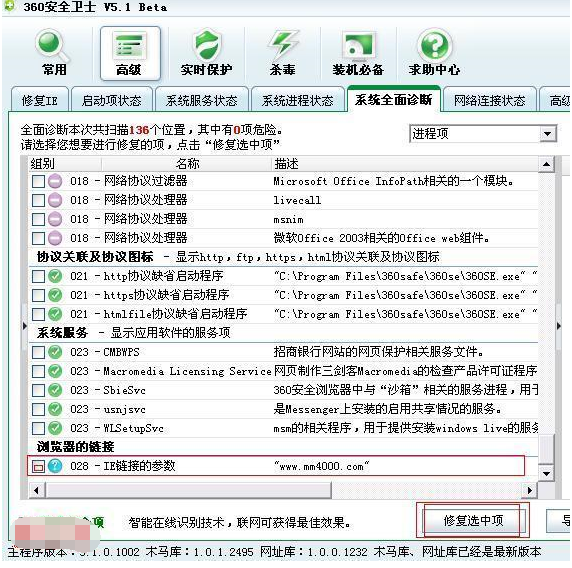Click the 描述 column header
This screenshot has width=572, height=568.
(x=405, y=164)
